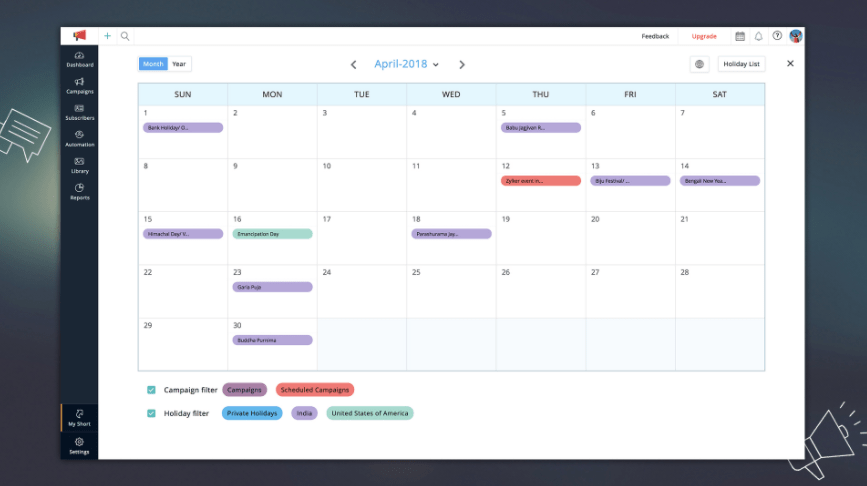Open the notifications bell
This screenshot has width=867, height=486.
point(759,36)
